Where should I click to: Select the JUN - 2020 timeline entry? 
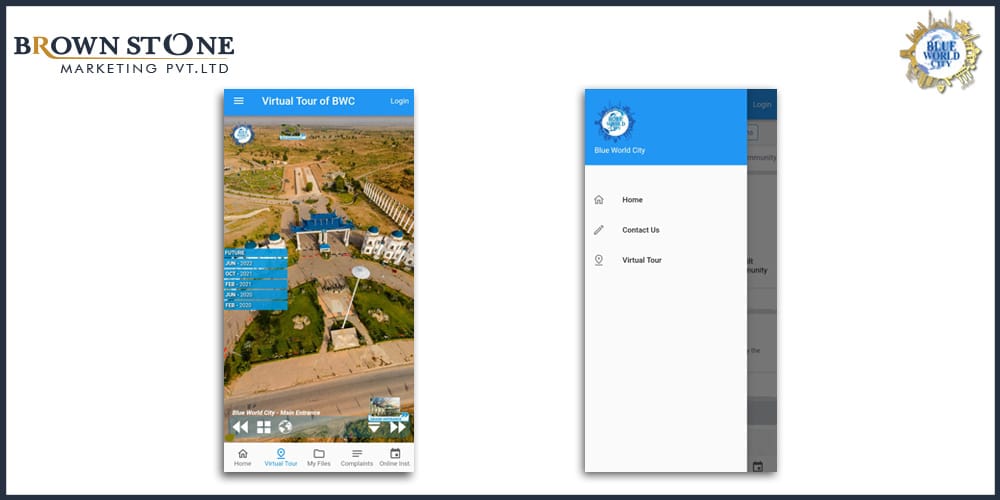(x=255, y=295)
